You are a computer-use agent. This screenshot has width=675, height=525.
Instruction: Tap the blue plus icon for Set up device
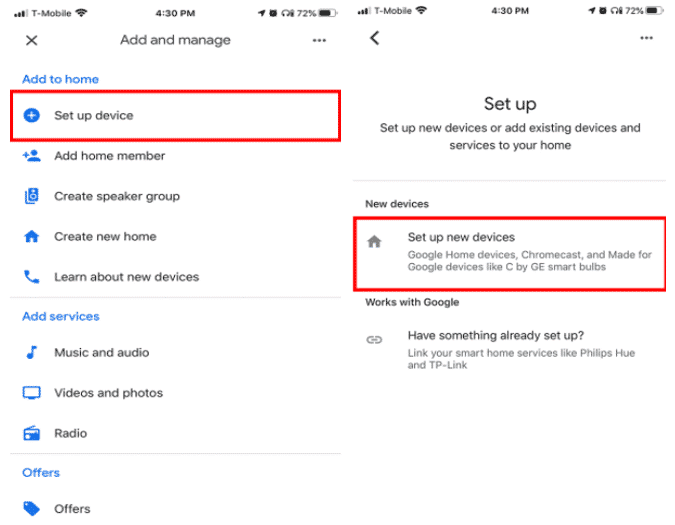pos(31,115)
